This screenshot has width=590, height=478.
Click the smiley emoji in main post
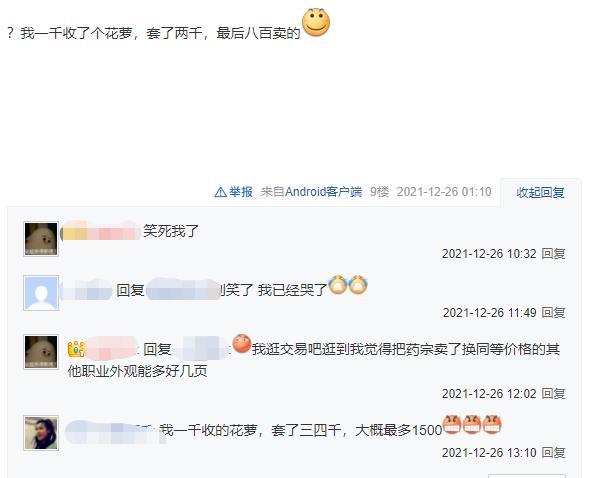(316, 23)
